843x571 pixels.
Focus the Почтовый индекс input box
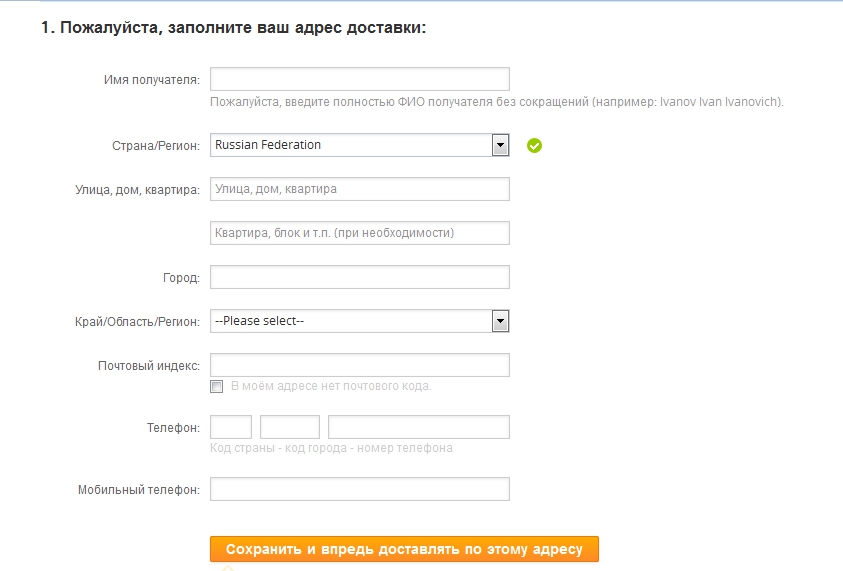tap(360, 365)
